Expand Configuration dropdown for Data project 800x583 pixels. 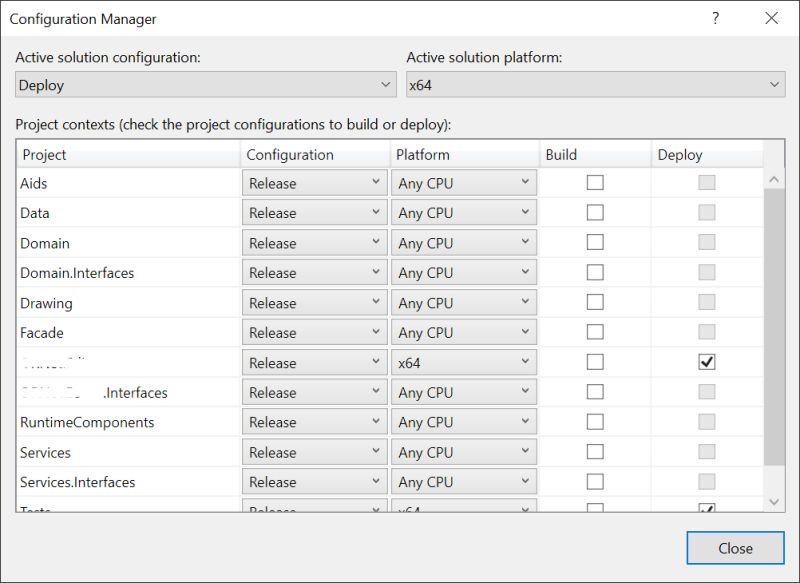click(314, 213)
